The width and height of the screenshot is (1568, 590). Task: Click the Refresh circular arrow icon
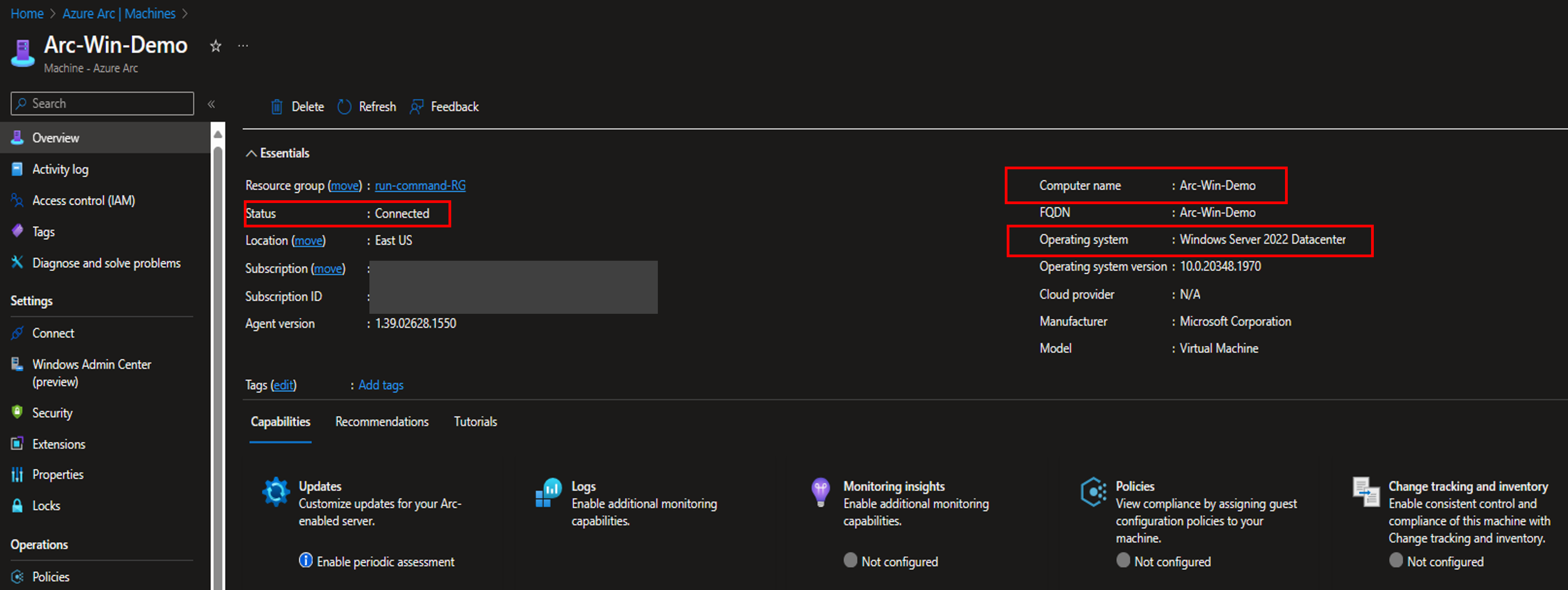(x=345, y=107)
